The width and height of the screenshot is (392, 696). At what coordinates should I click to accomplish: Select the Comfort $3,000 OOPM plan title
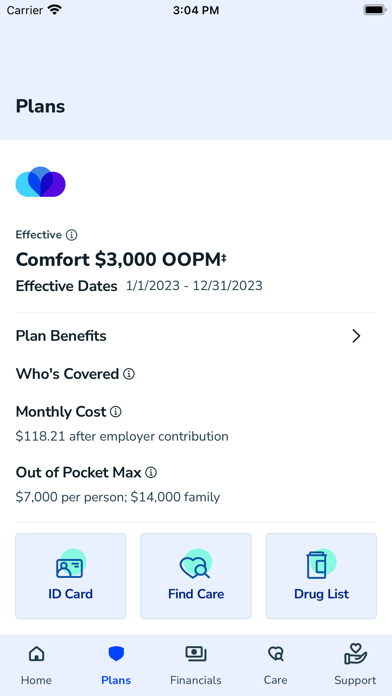[121, 260]
